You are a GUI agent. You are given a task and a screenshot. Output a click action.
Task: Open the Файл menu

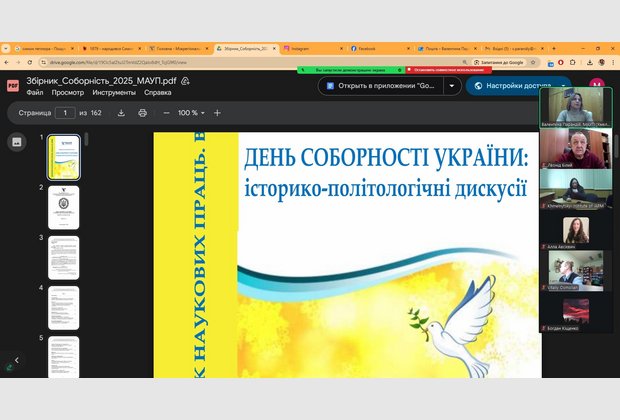coord(35,92)
